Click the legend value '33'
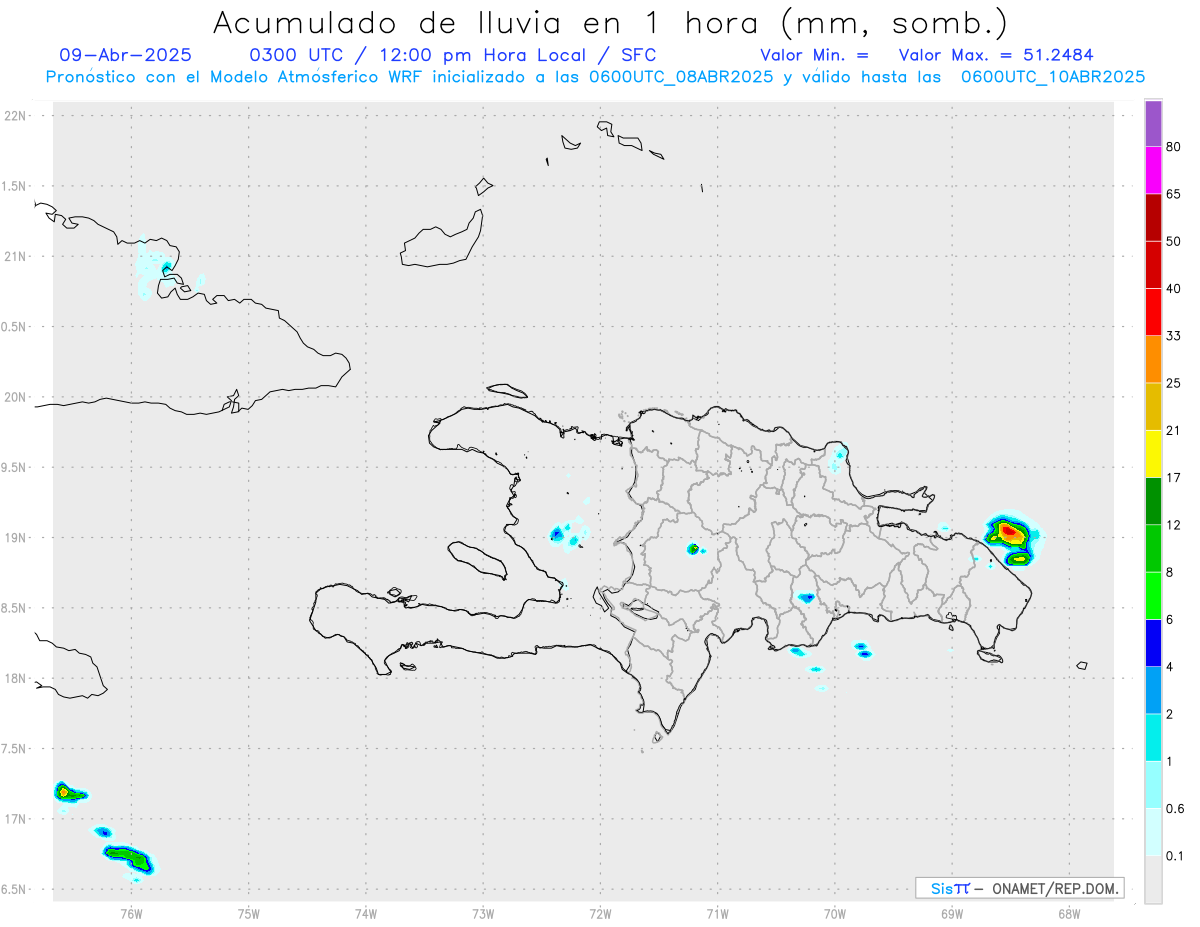Viewport: 1200px width, 927px height. tap(1174, 336)
